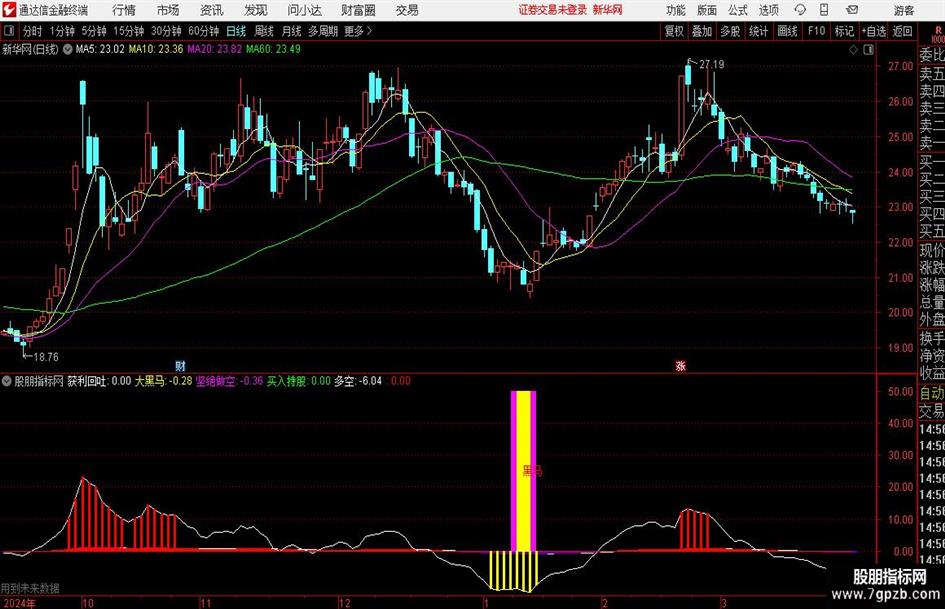Open the 行情 menu

click(124, 10)
